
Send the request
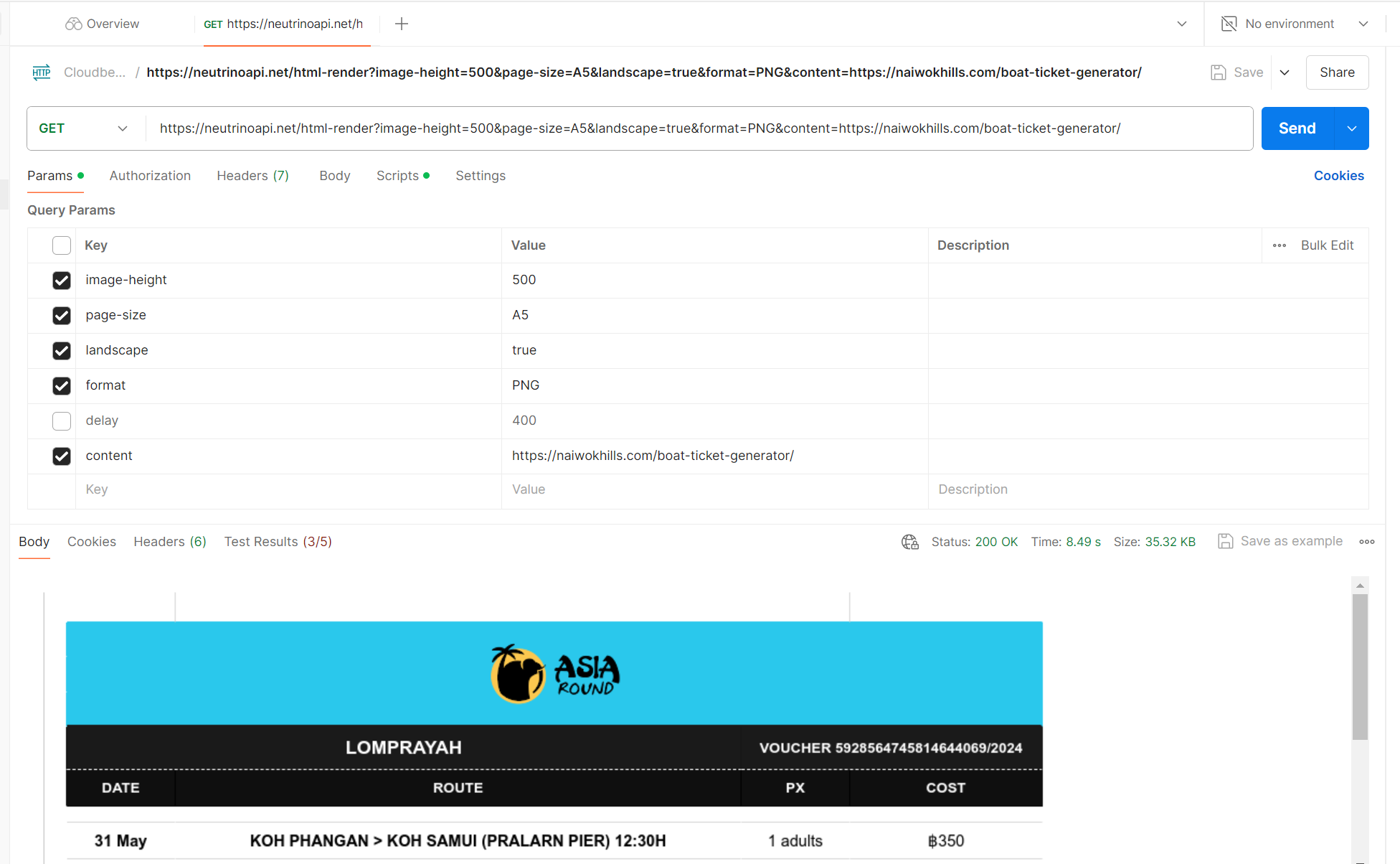(x=1297, y=128)
